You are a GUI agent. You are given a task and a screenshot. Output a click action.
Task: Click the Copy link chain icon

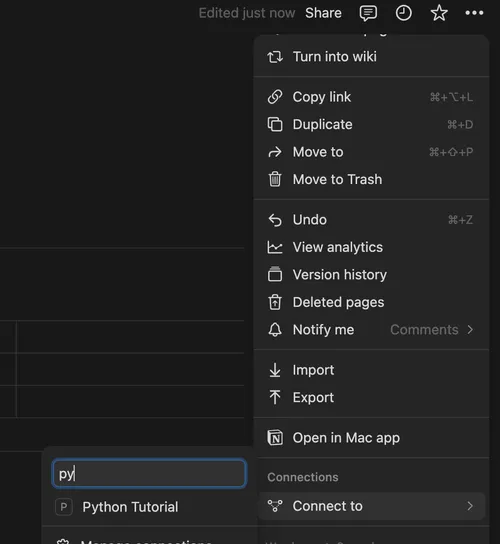(x=275, y=97)
